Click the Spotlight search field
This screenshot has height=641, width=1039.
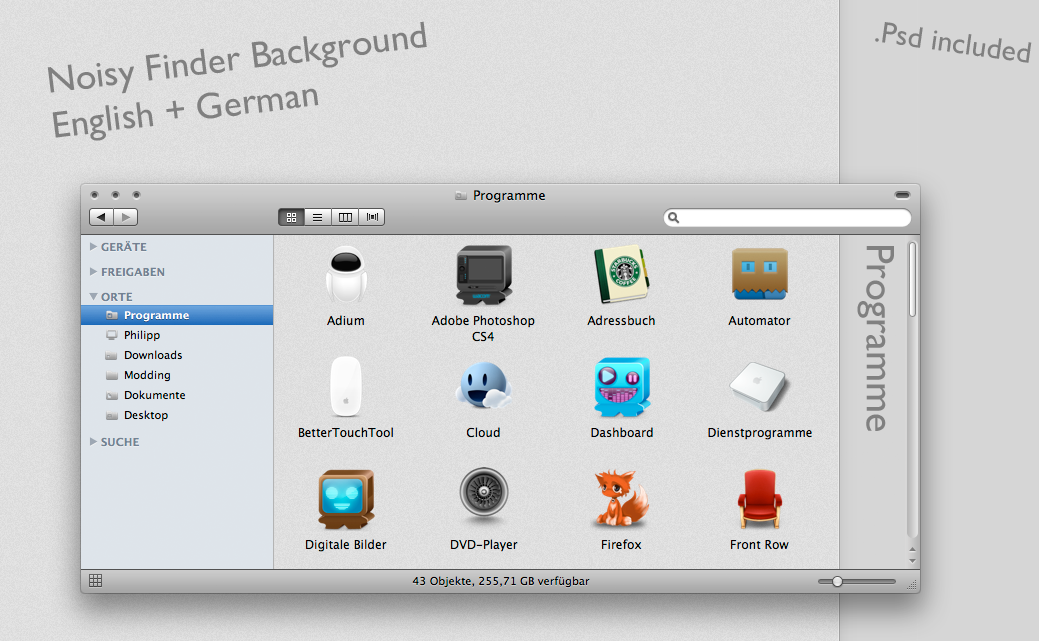click(x=787, y=217)
